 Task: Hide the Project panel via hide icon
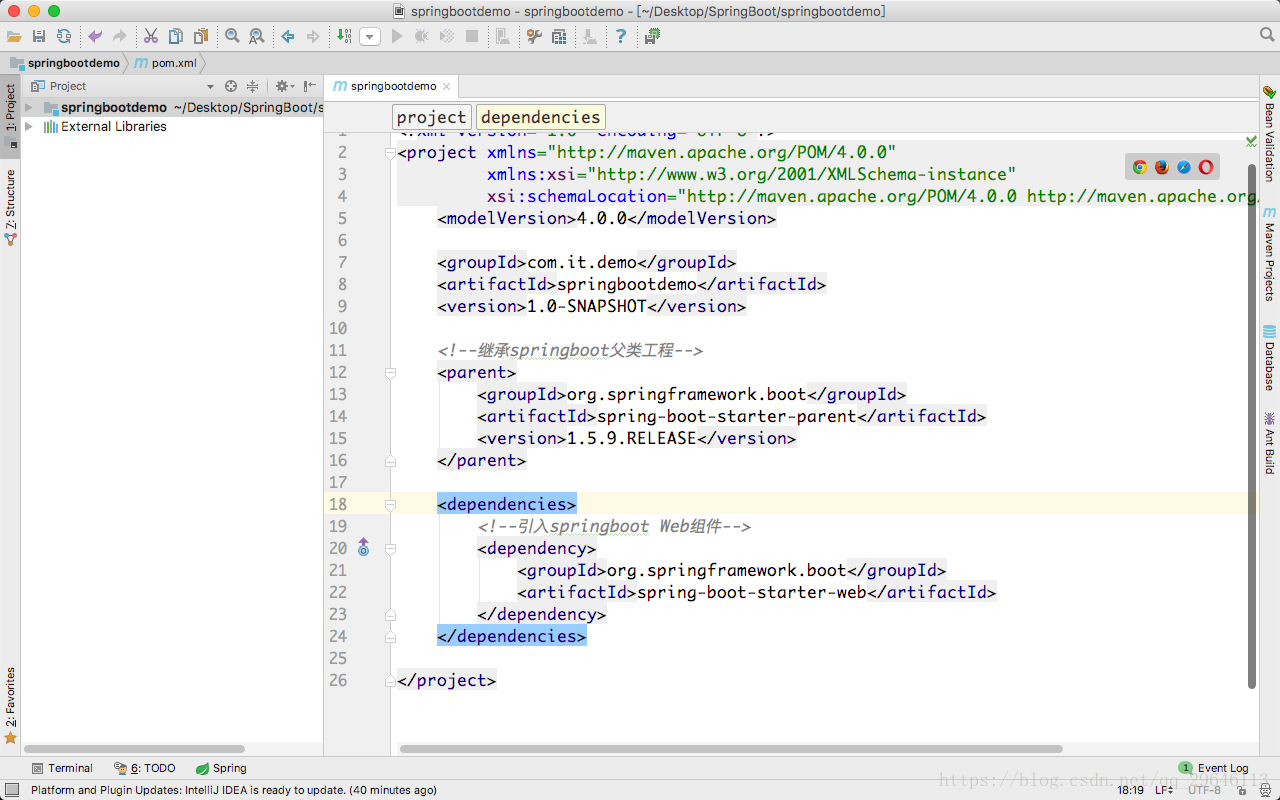pyautogui.click(x=310, y=86)
